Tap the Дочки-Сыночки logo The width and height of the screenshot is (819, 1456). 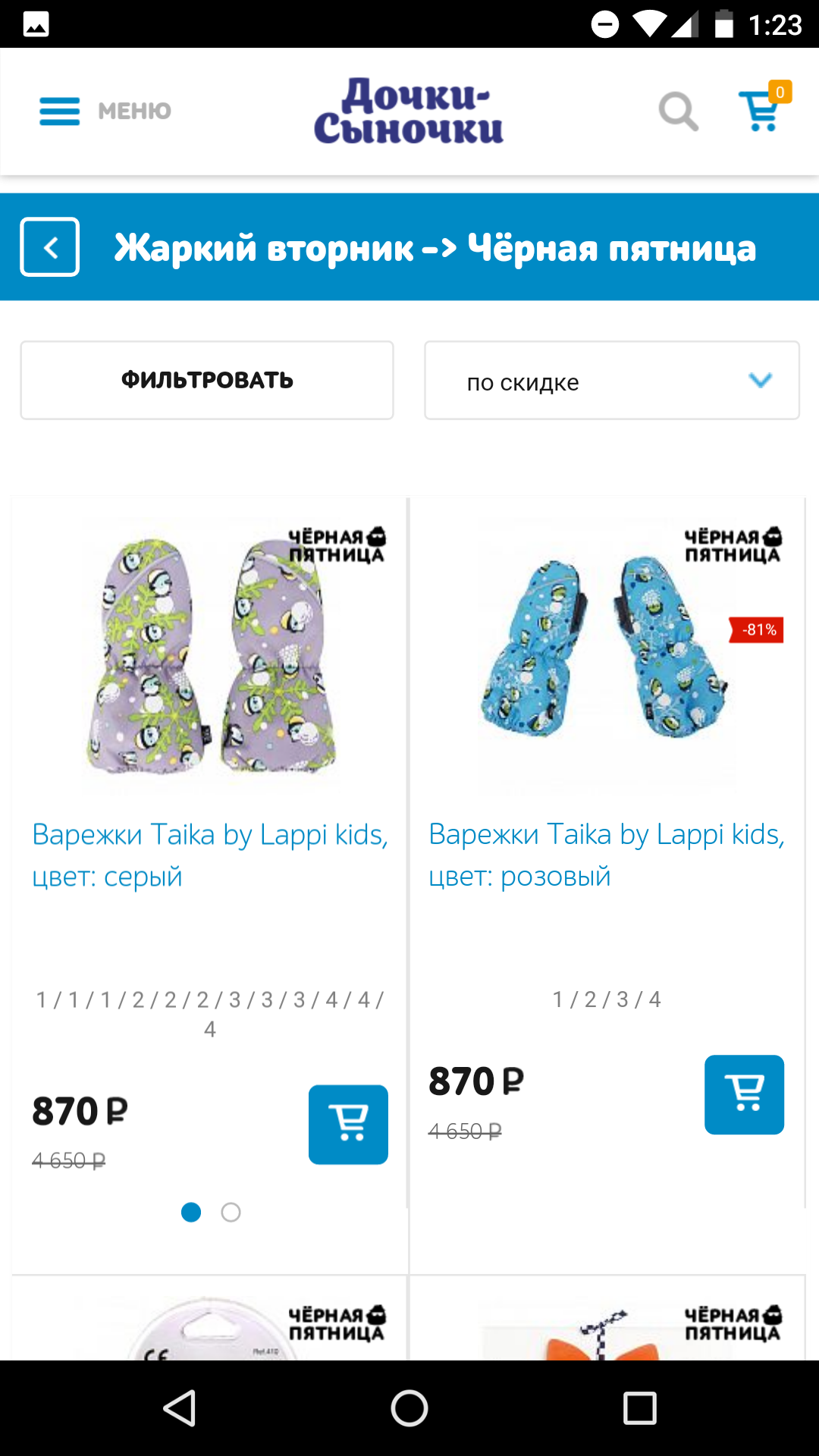pyautogui.click(x=409, y=111)
